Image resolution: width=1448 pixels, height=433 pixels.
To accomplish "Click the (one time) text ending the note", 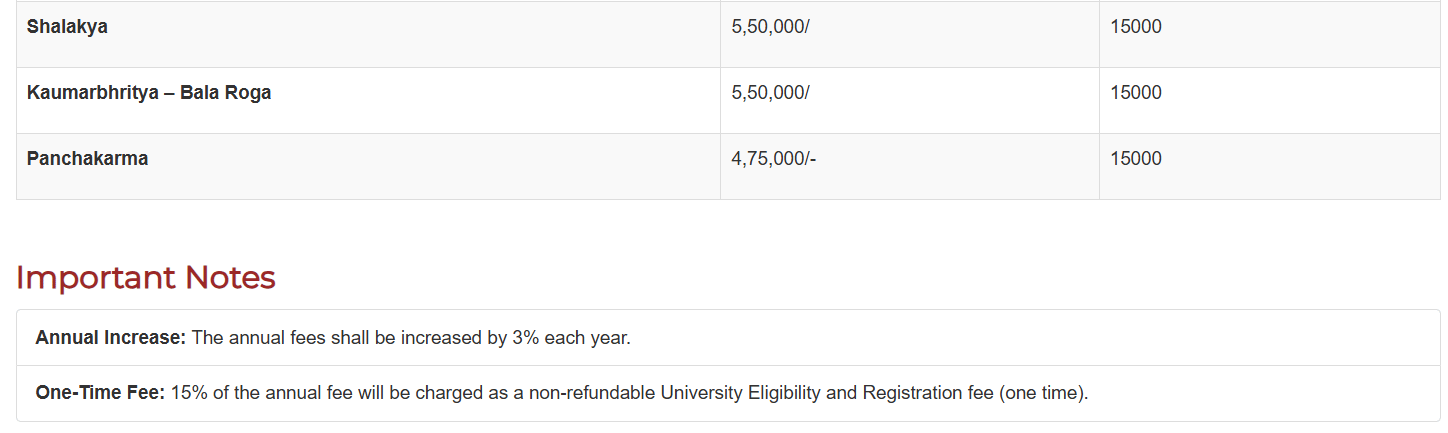I will (1041, 393).
